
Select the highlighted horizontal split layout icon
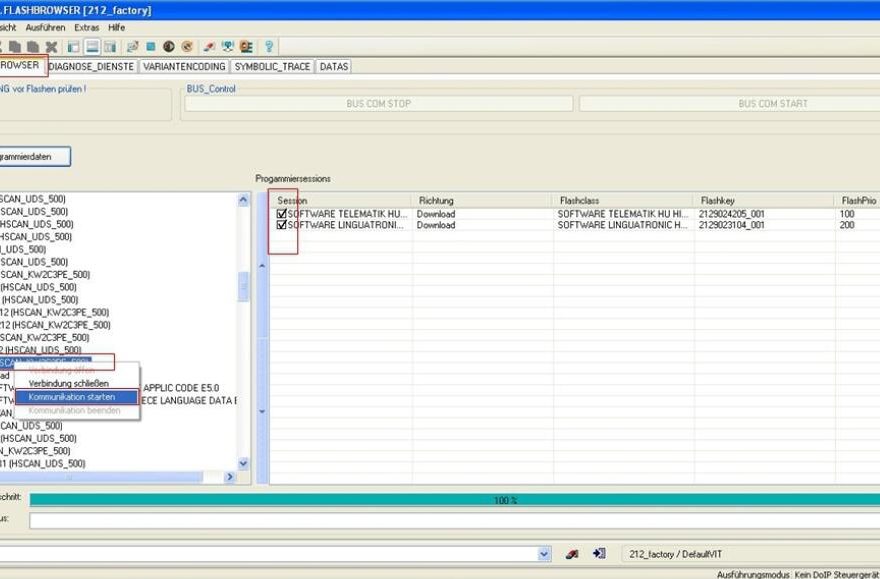tap(92, 47)
